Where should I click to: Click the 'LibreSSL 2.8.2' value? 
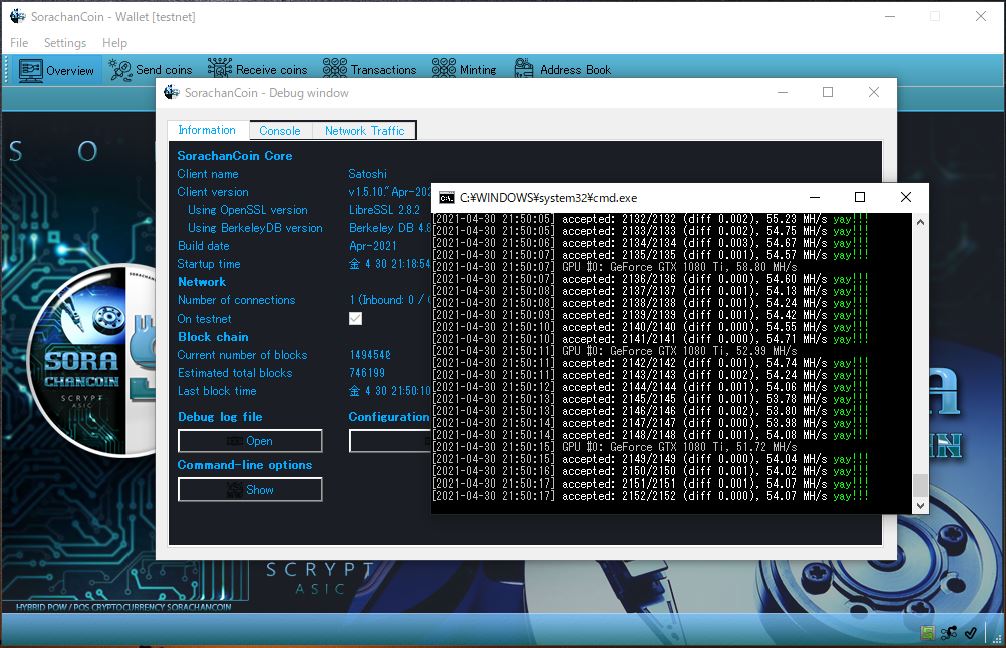(384, 210)
